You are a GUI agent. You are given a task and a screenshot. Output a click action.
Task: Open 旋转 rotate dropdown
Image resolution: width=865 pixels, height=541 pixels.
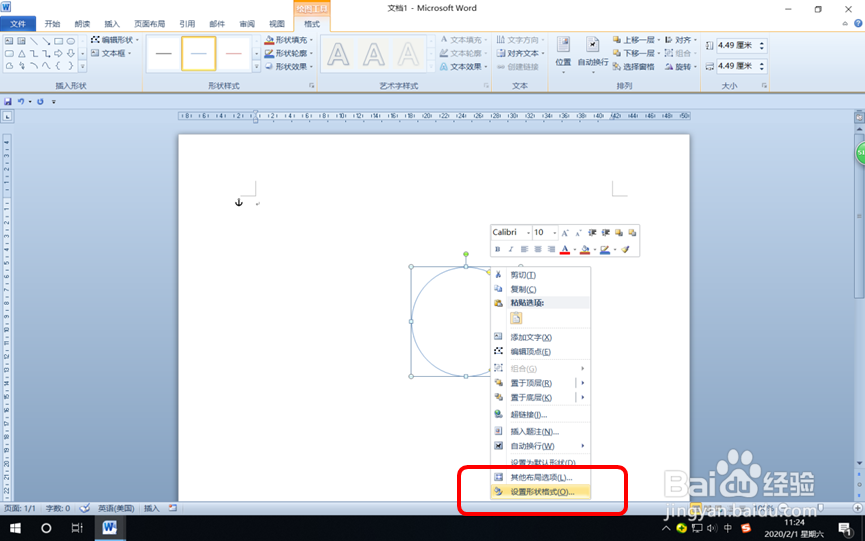[681, 67]
